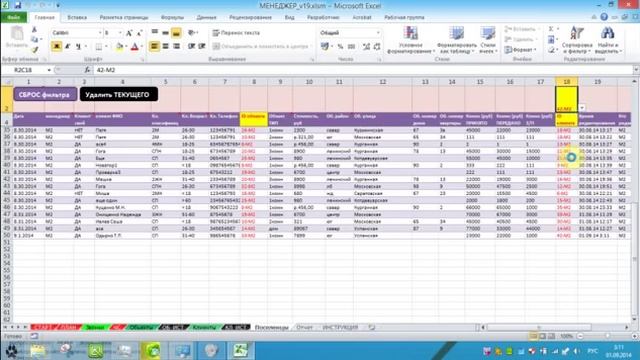Open Excel from the Windows taskbar
640x360 pixels.
[x=240, y=351]
